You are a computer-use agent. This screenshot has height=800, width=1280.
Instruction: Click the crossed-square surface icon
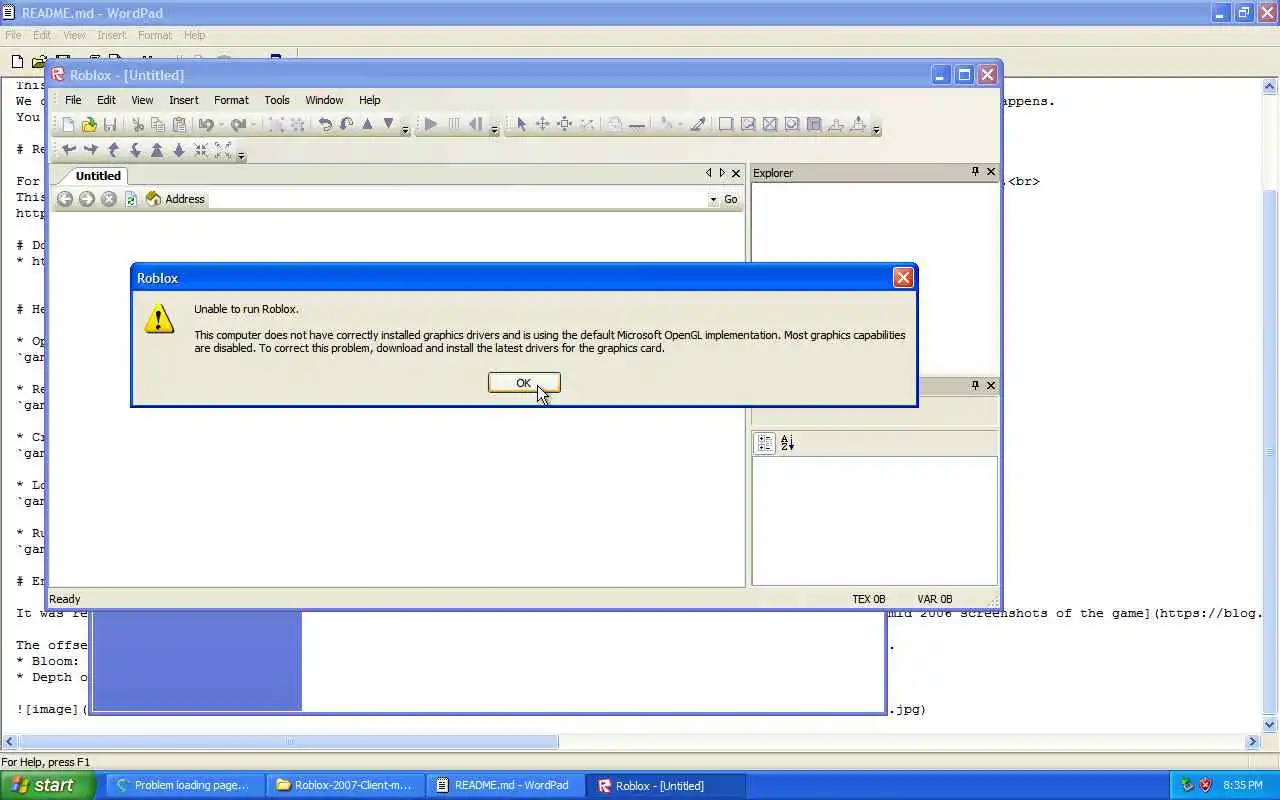(770, 124)
